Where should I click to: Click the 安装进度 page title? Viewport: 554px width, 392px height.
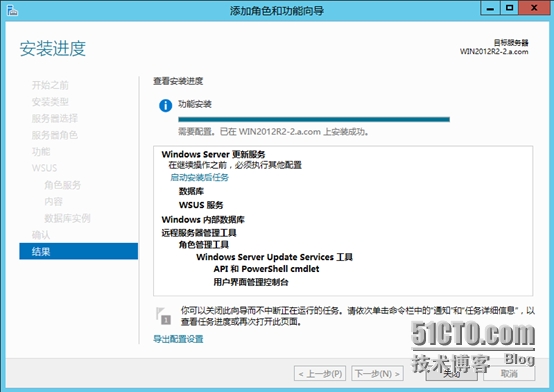click(53, 48)
